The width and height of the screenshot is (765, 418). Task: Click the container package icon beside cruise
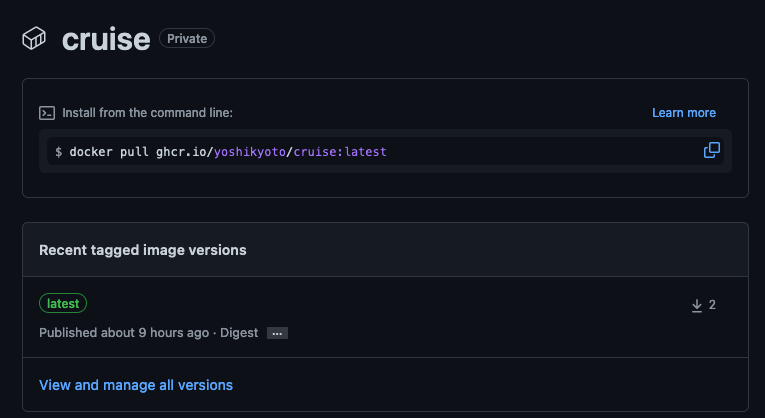34,39
